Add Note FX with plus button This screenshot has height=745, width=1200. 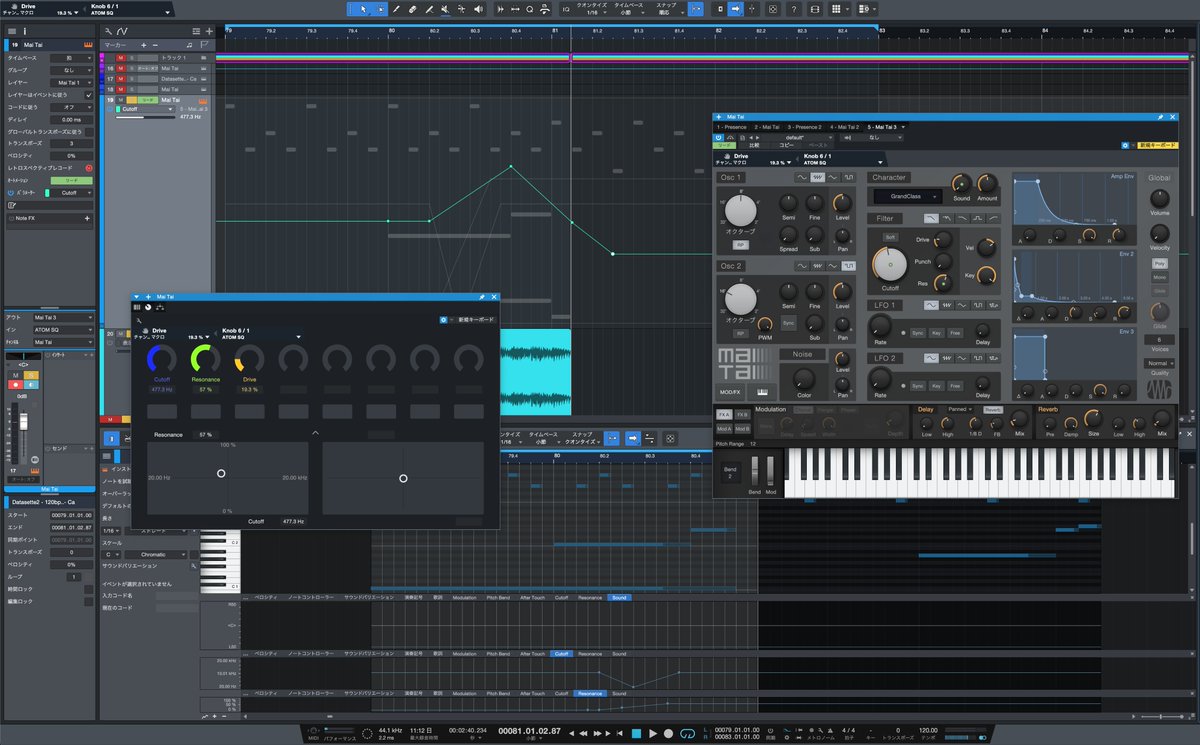coord(87,217)
